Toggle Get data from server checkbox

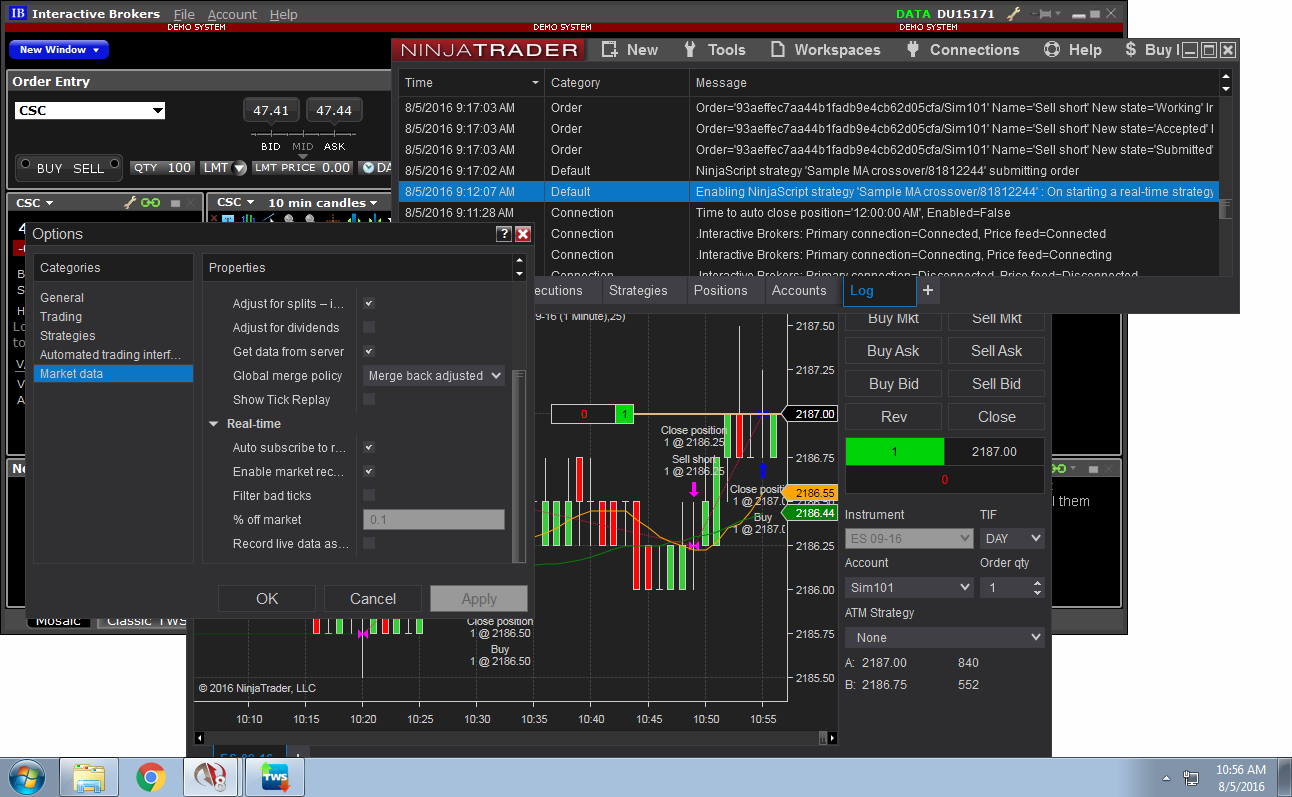[369, 351]
